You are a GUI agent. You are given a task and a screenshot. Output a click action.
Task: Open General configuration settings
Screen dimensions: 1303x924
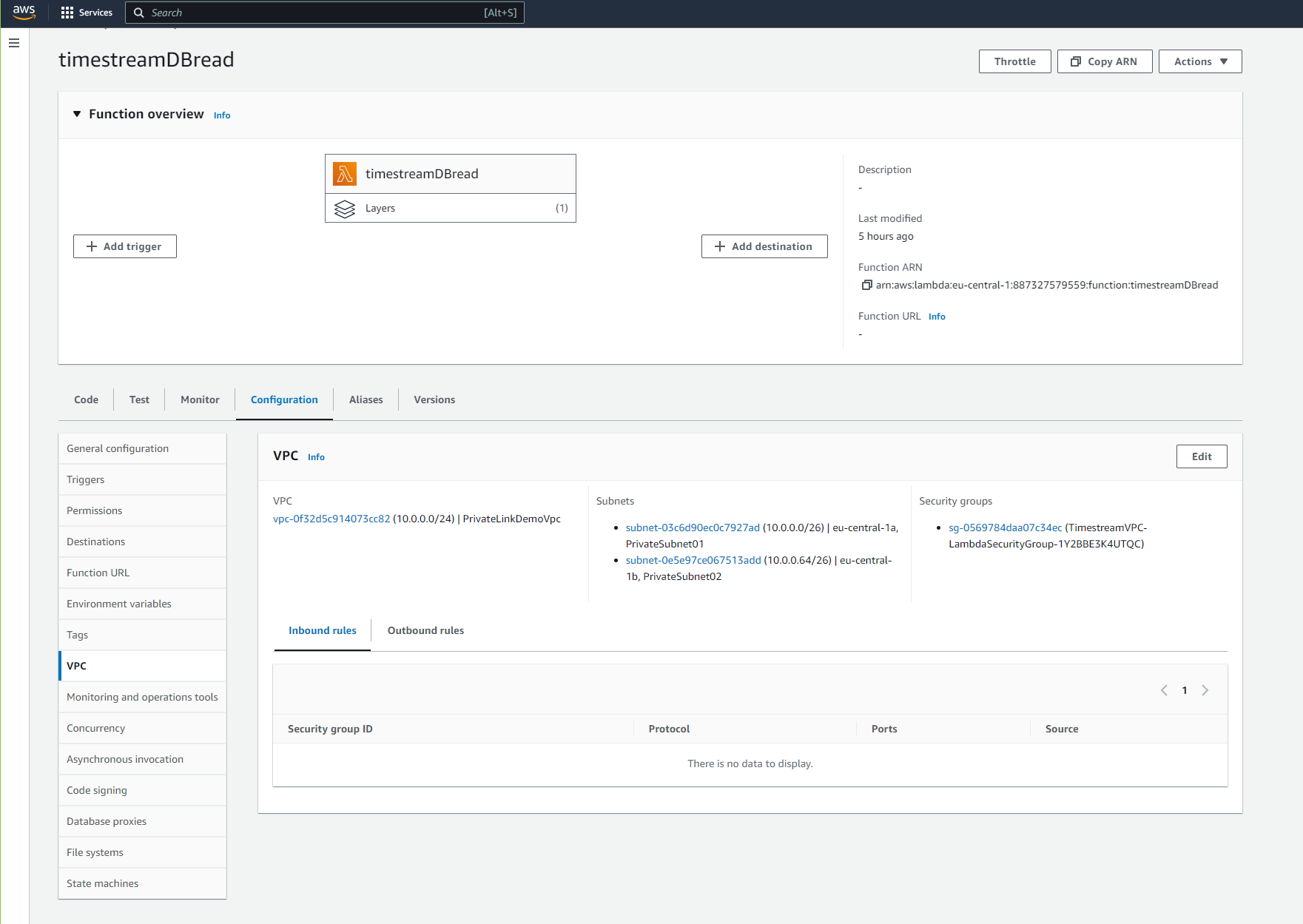point(142,448)
